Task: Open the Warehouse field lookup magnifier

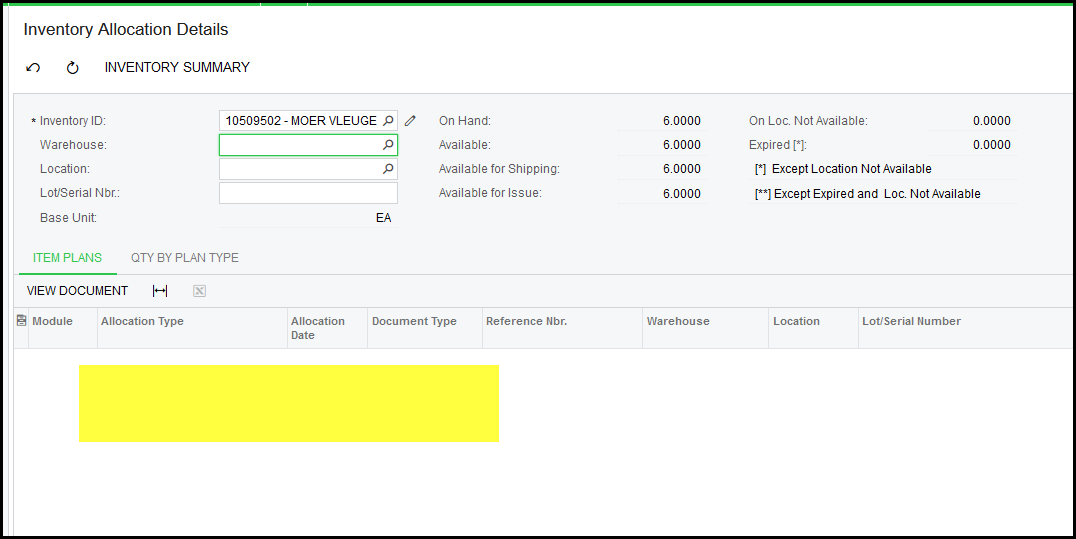Action: pos(388,145)
